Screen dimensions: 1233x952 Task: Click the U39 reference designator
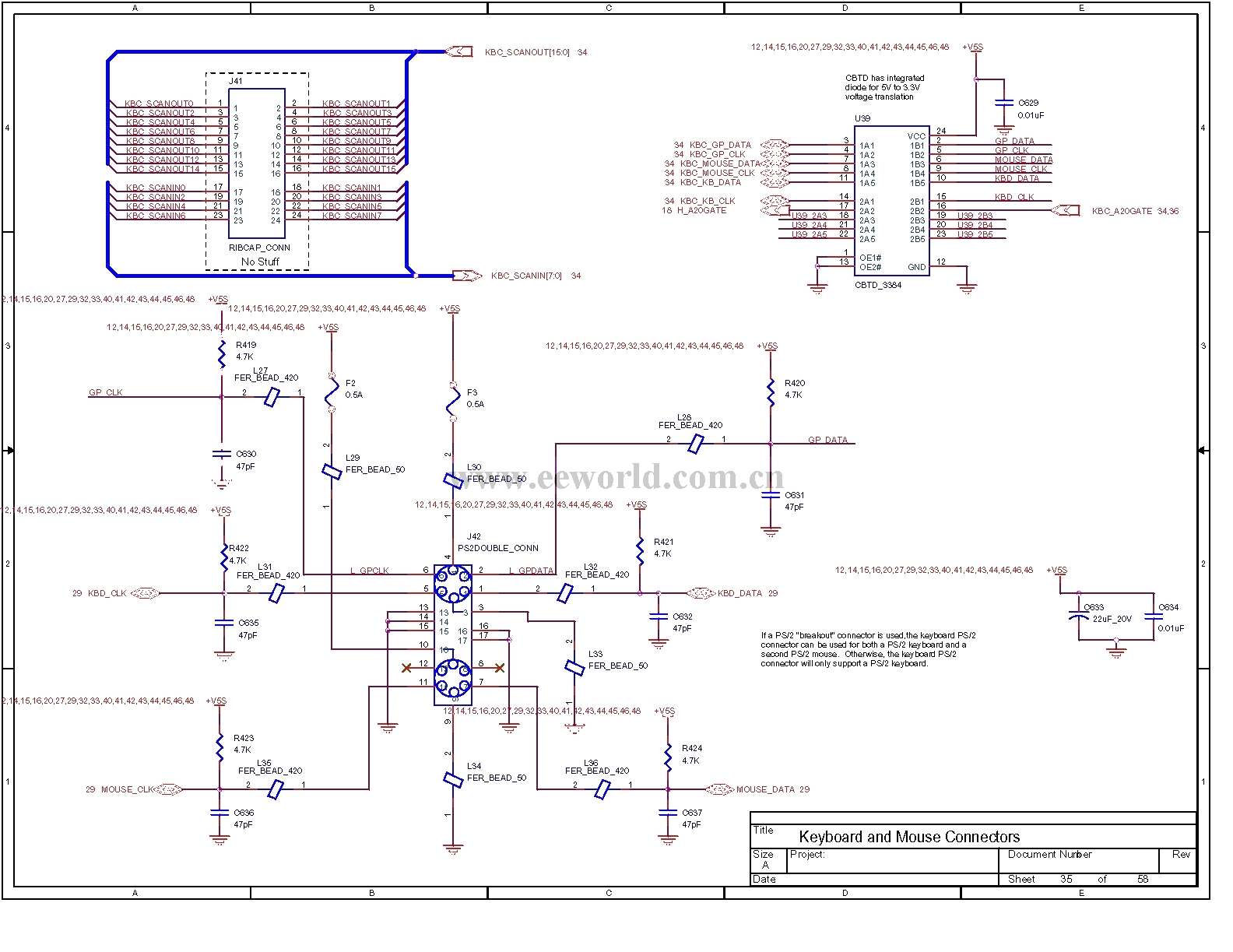tap(862, 118)
